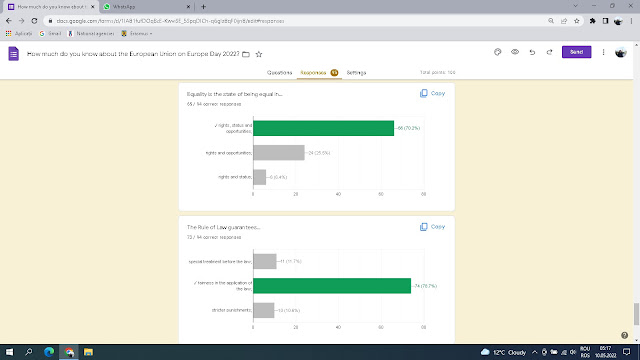Open the Chrome three-dot menu
Viewport: 640px width, 360px height.
tap(631, 21)
